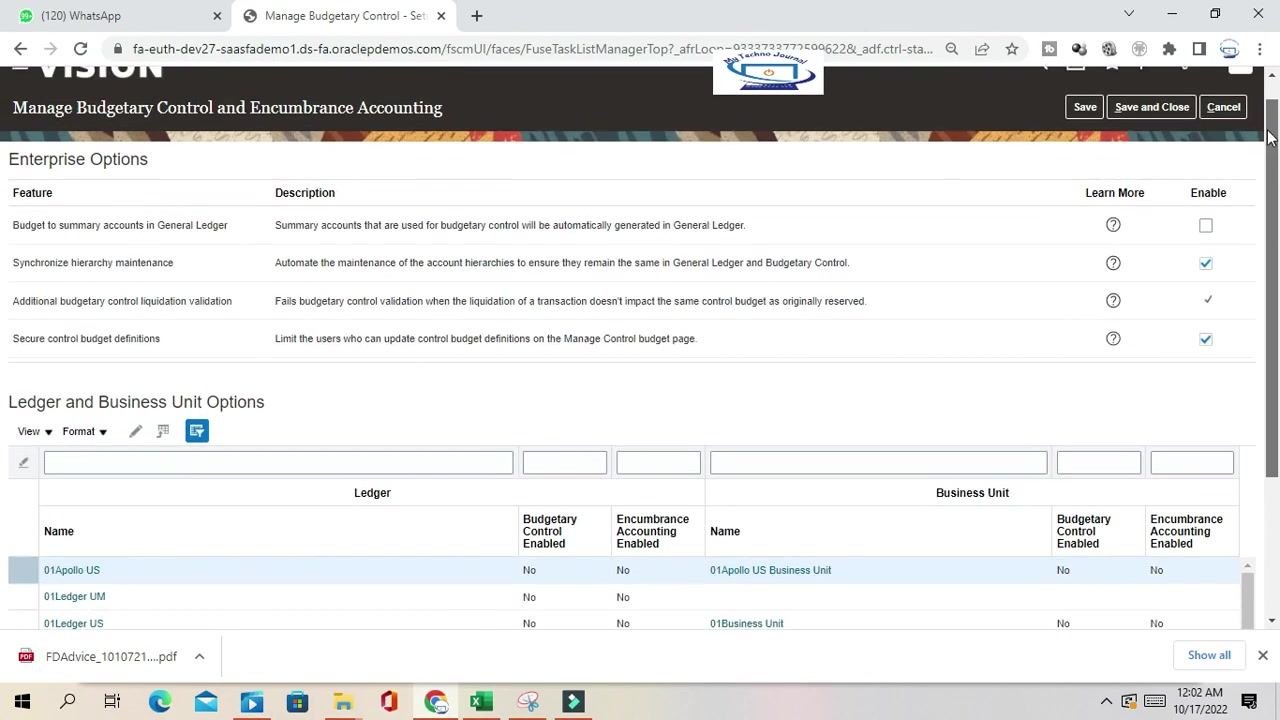
Task: Click the page vertical scrollbar thumb
Action: pos(1272,288)
